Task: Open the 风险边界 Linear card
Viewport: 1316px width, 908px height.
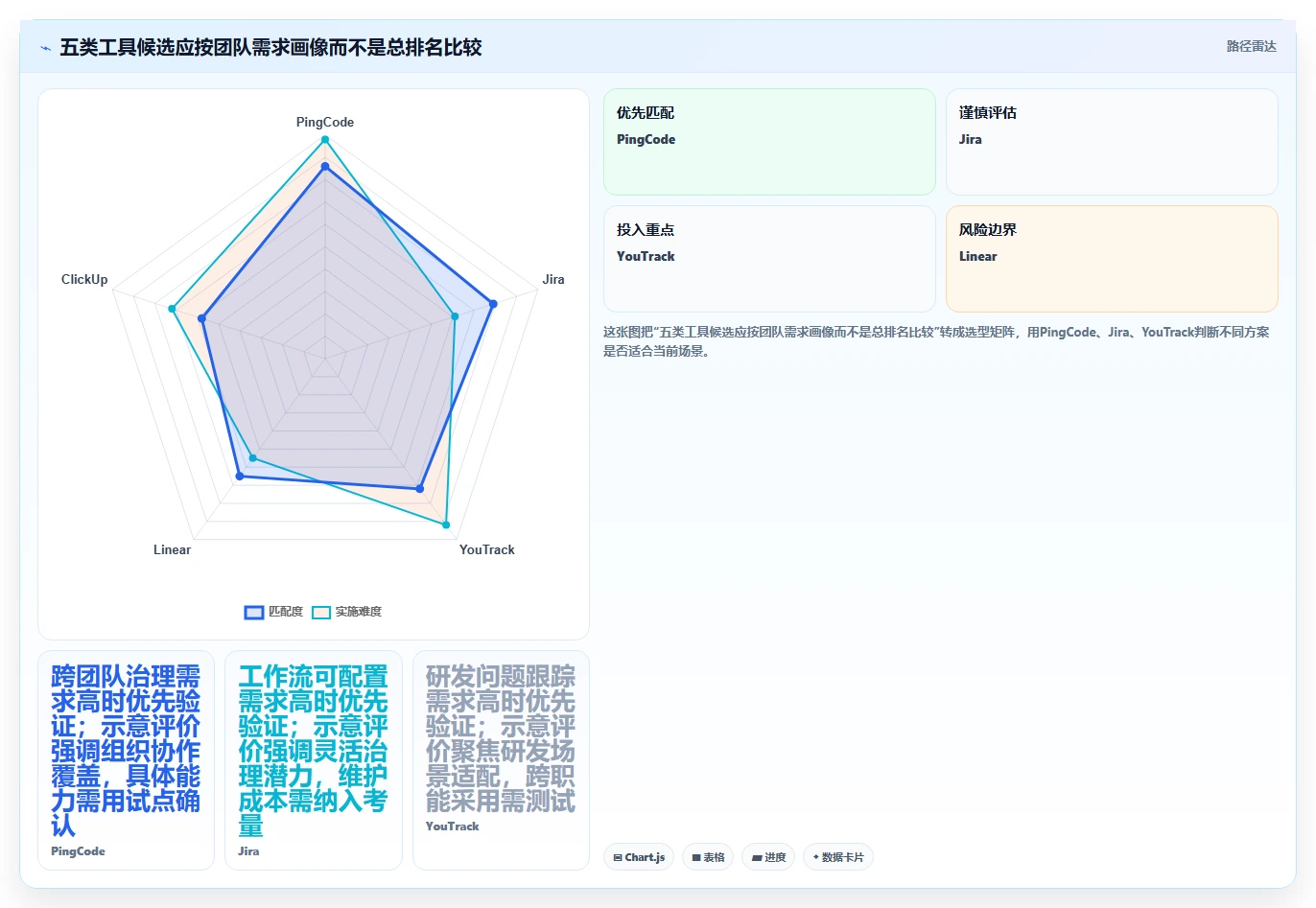Action: (1112, 259)
